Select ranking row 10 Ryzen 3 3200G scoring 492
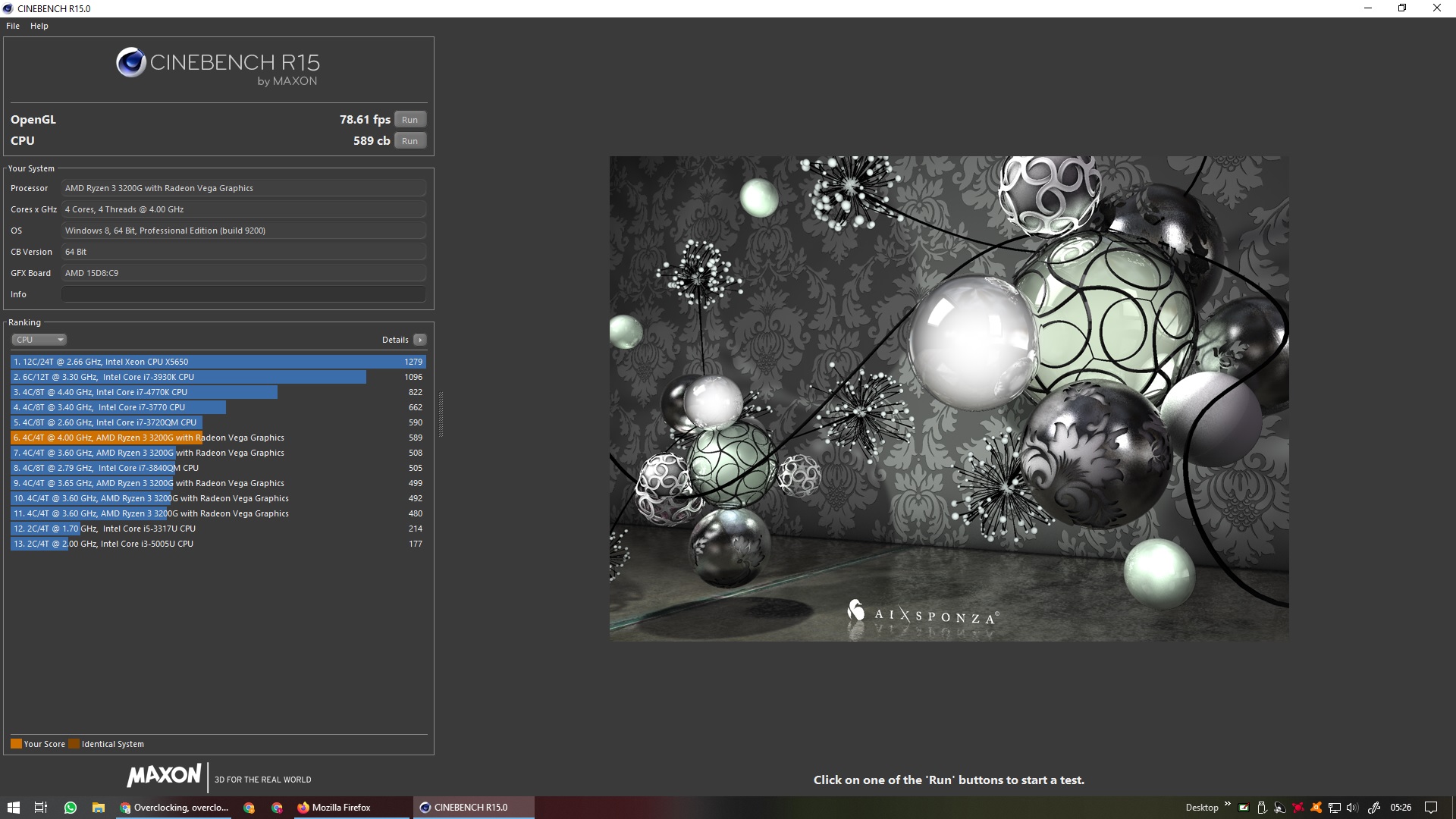The width and height of the screenshot is (1456, 819). 218,498
